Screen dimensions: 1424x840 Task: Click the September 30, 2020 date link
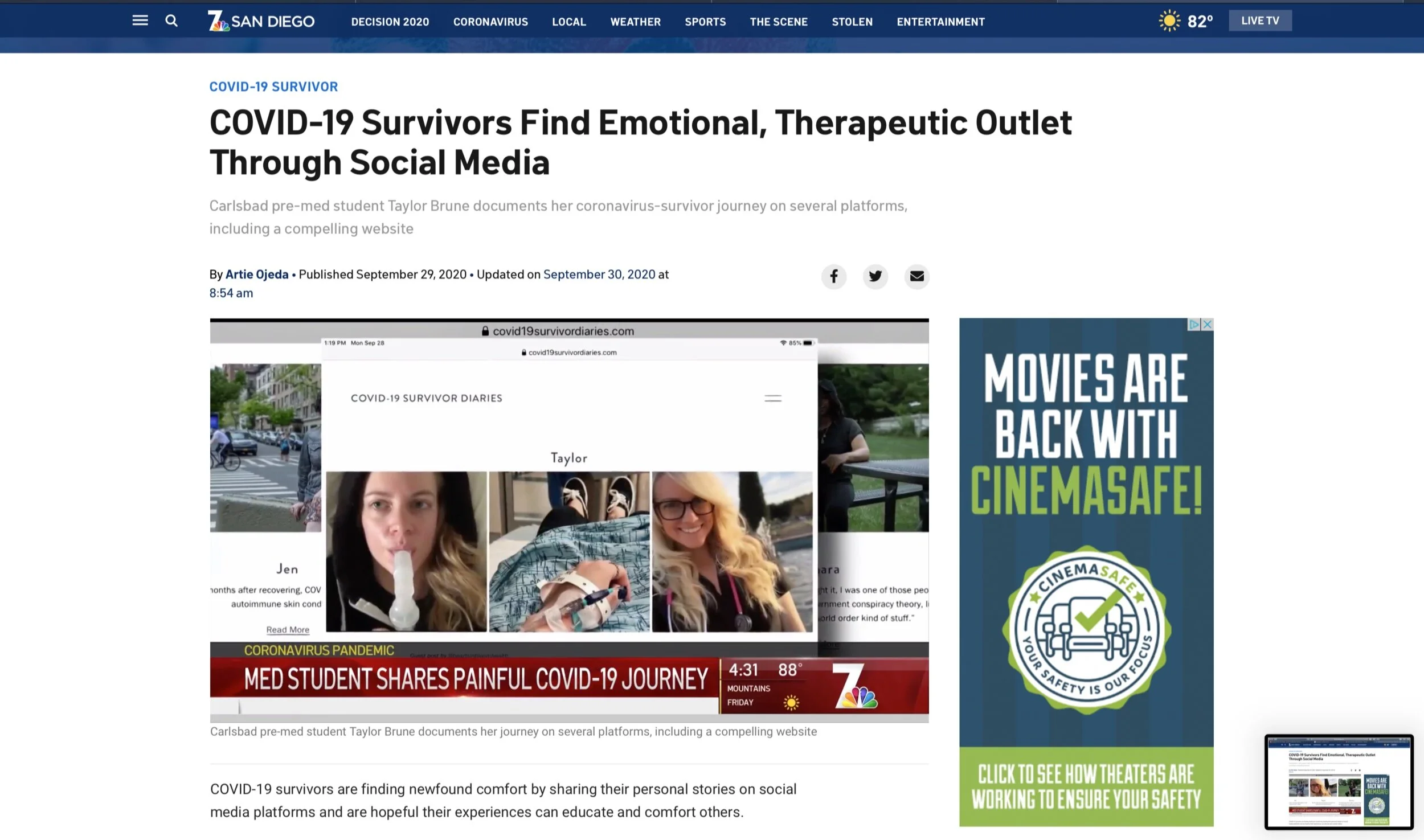click(x=599, y=274)
